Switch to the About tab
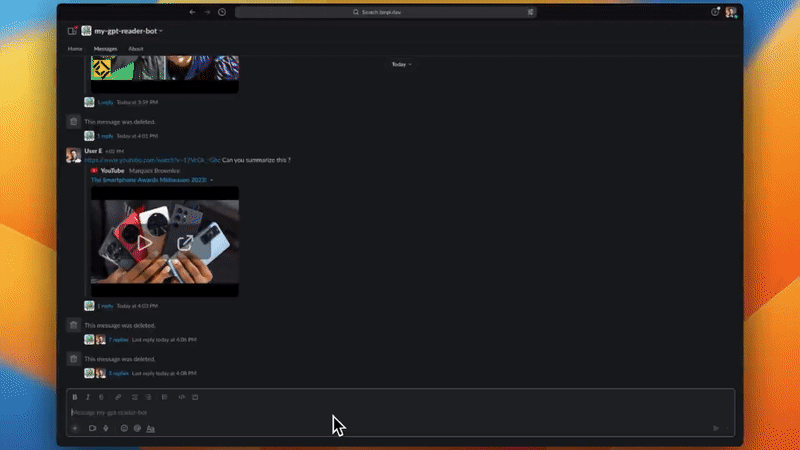 (135, 48)
